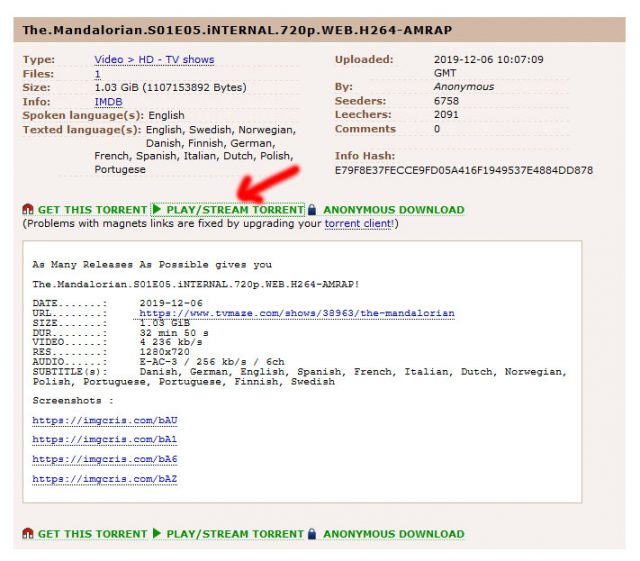Screen dimensions: 640x561
Task: Click the Info Hash: label
Action: pos(365,156)
